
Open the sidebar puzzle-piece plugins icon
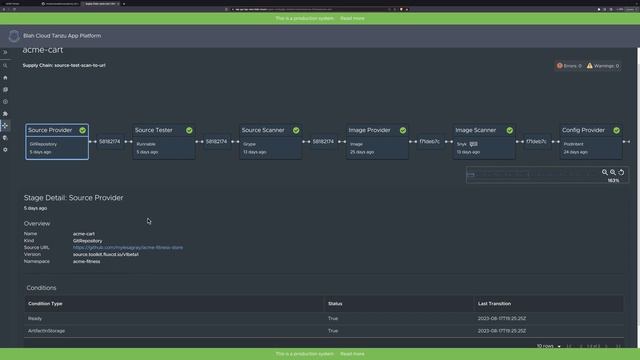tap(5, 113)
